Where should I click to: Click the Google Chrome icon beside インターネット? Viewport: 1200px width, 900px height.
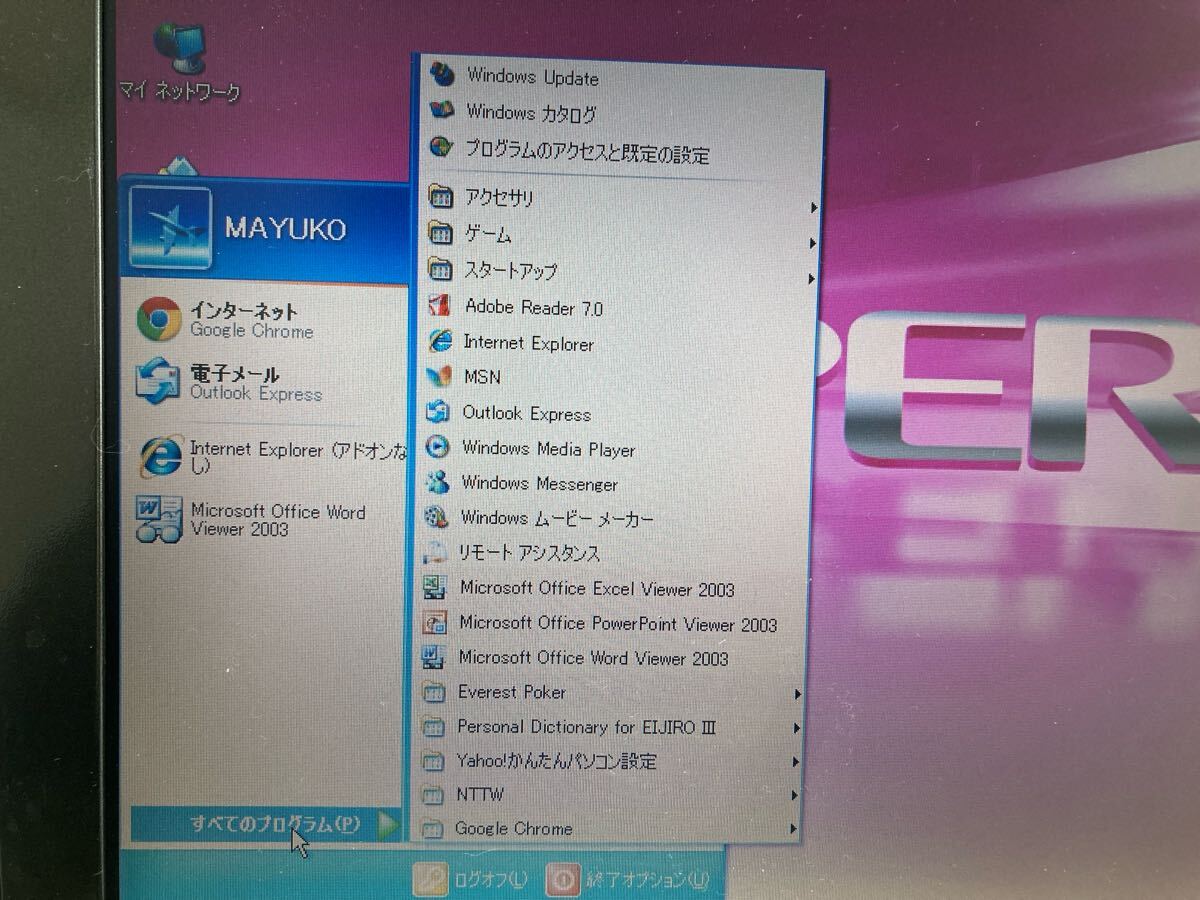pos(159,319)
